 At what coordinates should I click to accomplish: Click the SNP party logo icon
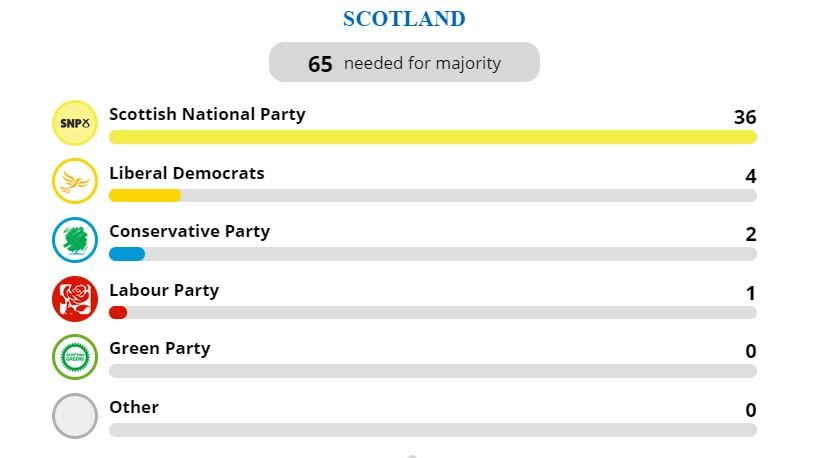click(x=75, y=123)
